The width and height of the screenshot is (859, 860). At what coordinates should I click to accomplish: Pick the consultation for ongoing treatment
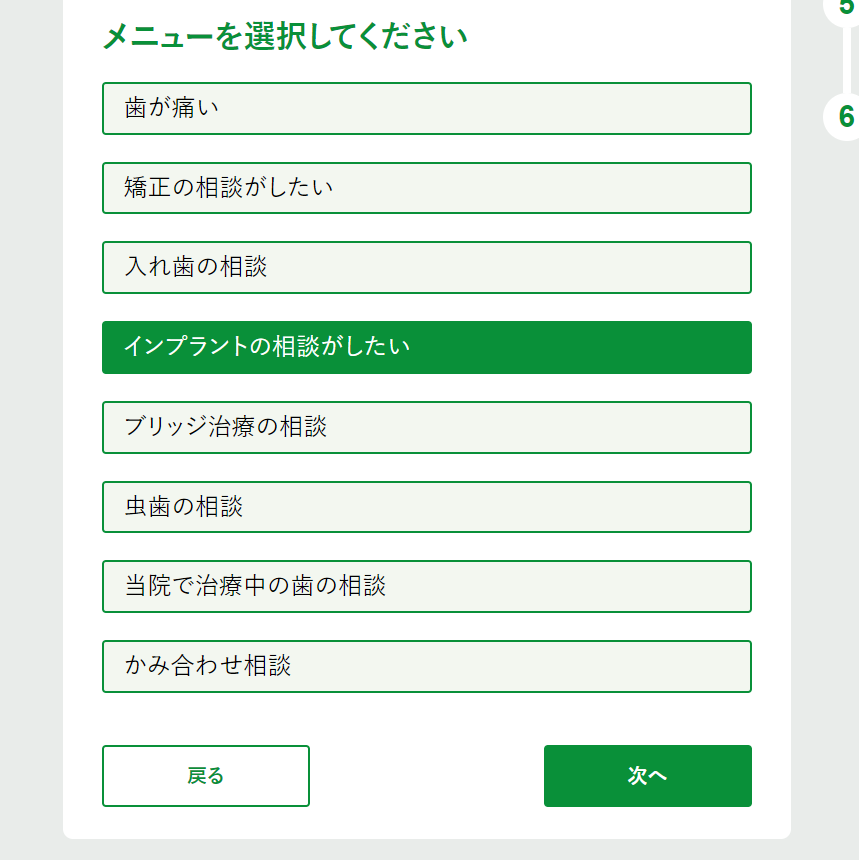pyautogui.click(x=426, y=586)
